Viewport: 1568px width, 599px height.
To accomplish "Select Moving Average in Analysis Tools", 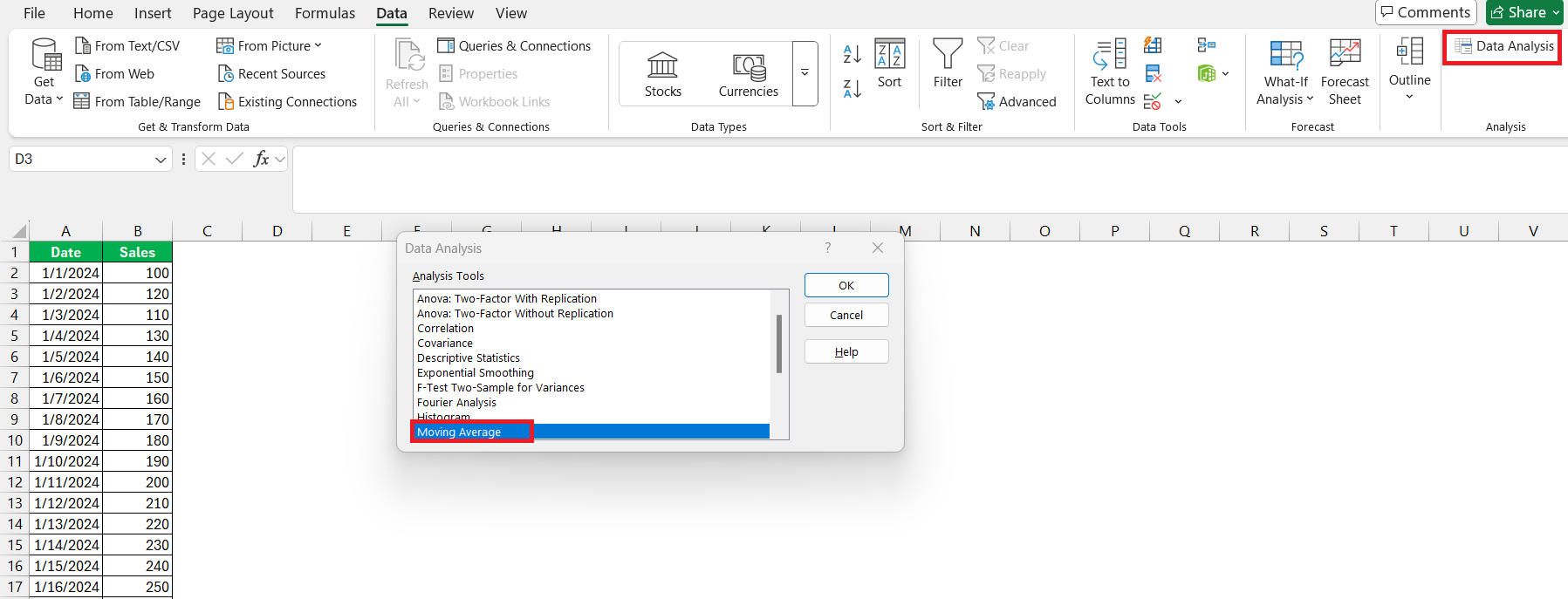I will tap(592, 432).
